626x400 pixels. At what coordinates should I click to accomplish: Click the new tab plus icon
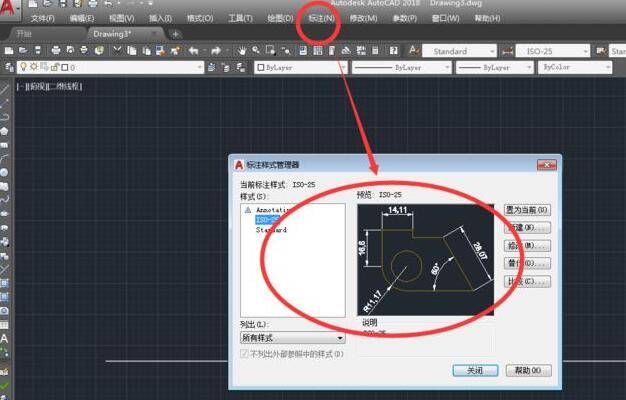click(x=176, y=33)
